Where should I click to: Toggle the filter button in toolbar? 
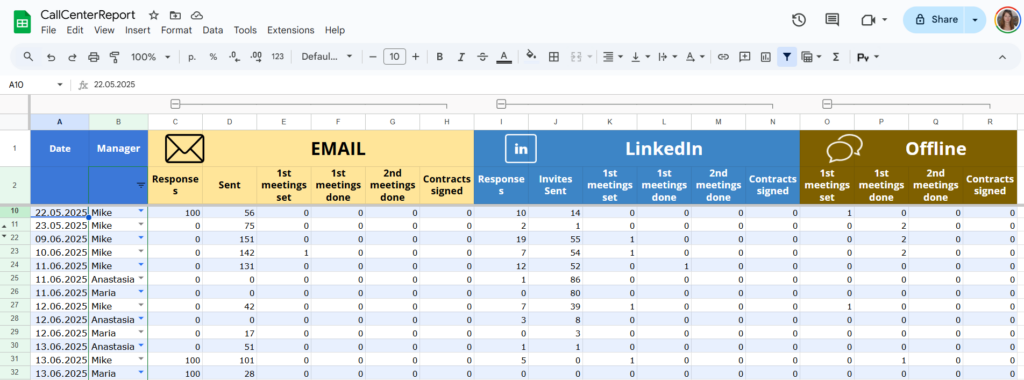coord(787,57)
